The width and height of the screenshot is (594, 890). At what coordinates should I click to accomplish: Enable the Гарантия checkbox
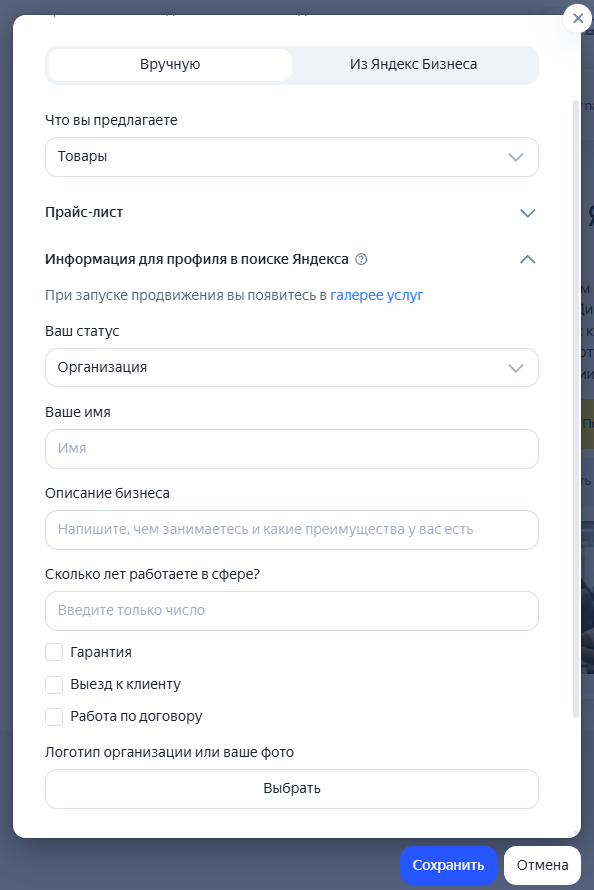click(x=54, y=652)
